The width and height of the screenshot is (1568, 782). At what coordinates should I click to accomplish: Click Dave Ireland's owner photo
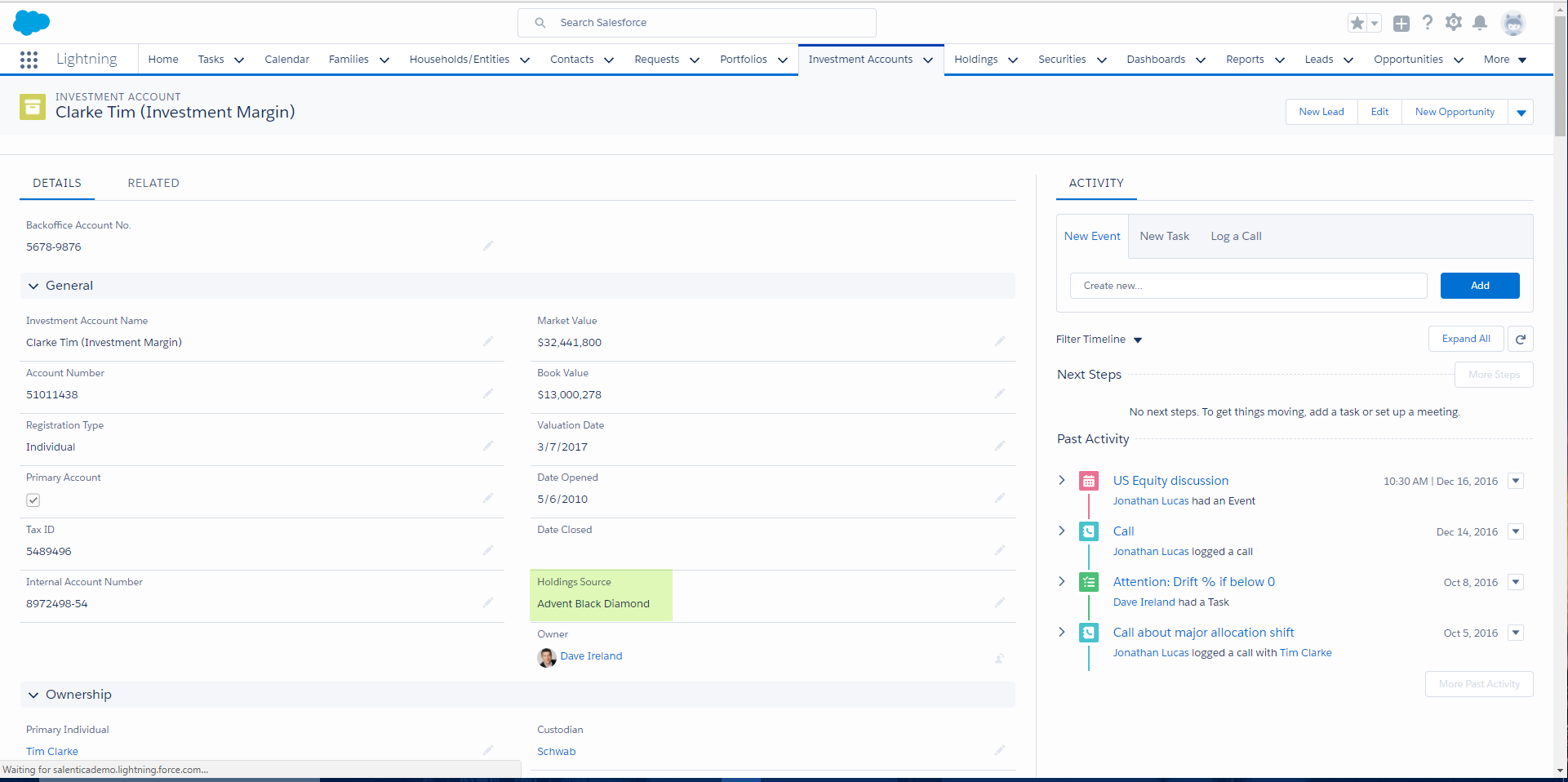(x=547, y=657)
